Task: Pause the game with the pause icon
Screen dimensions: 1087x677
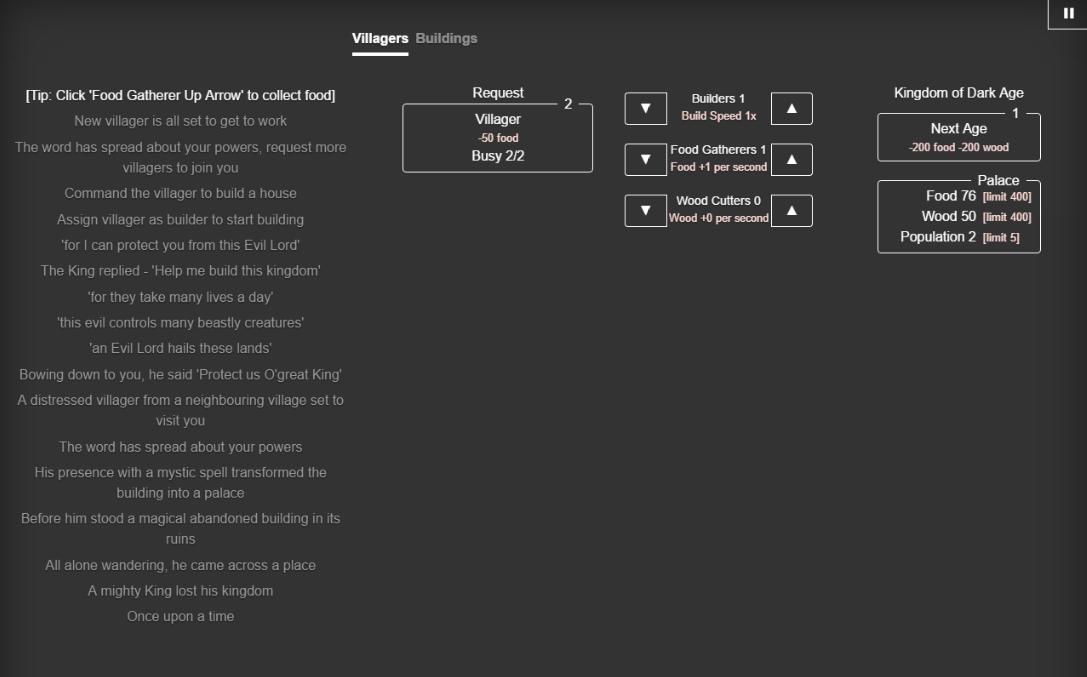Action: [x=1068, y=14]
